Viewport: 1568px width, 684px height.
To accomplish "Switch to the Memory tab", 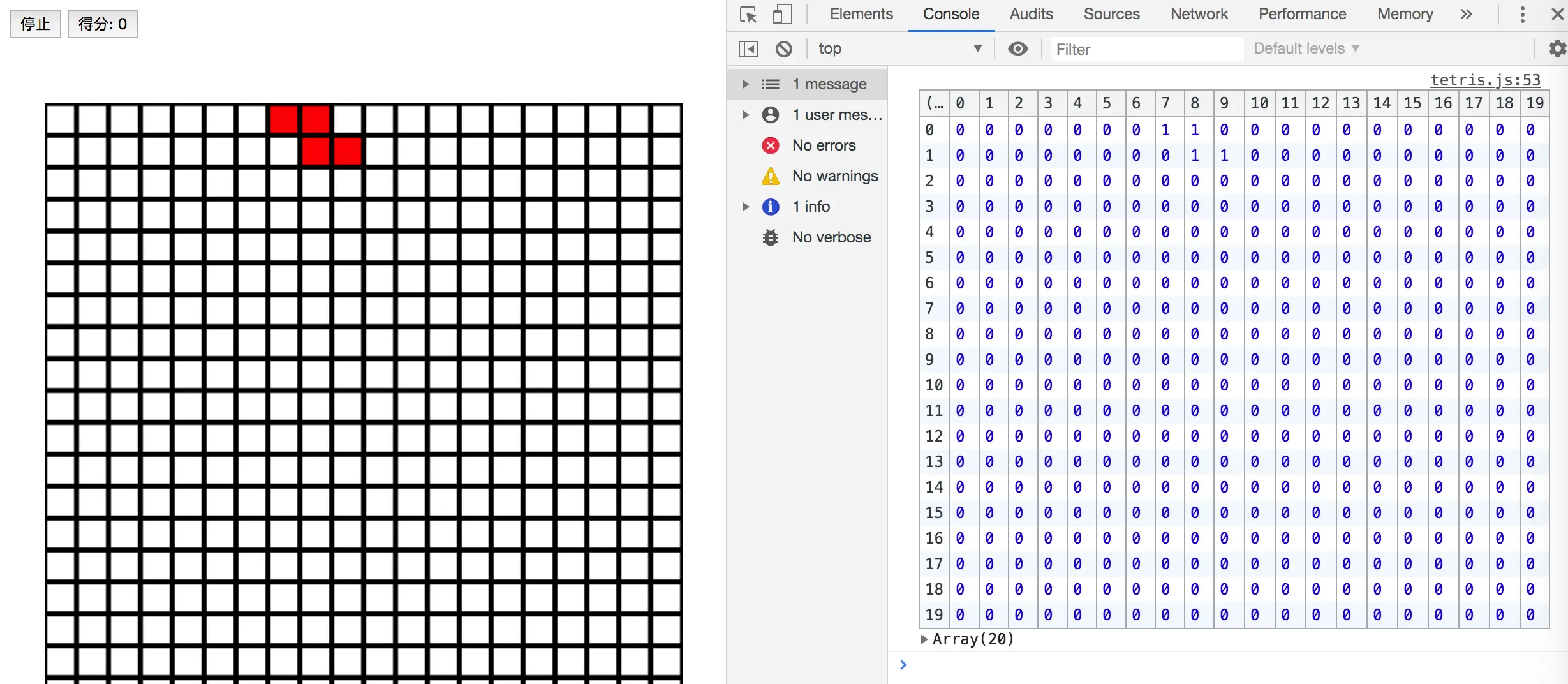I will coord(1405,14).
